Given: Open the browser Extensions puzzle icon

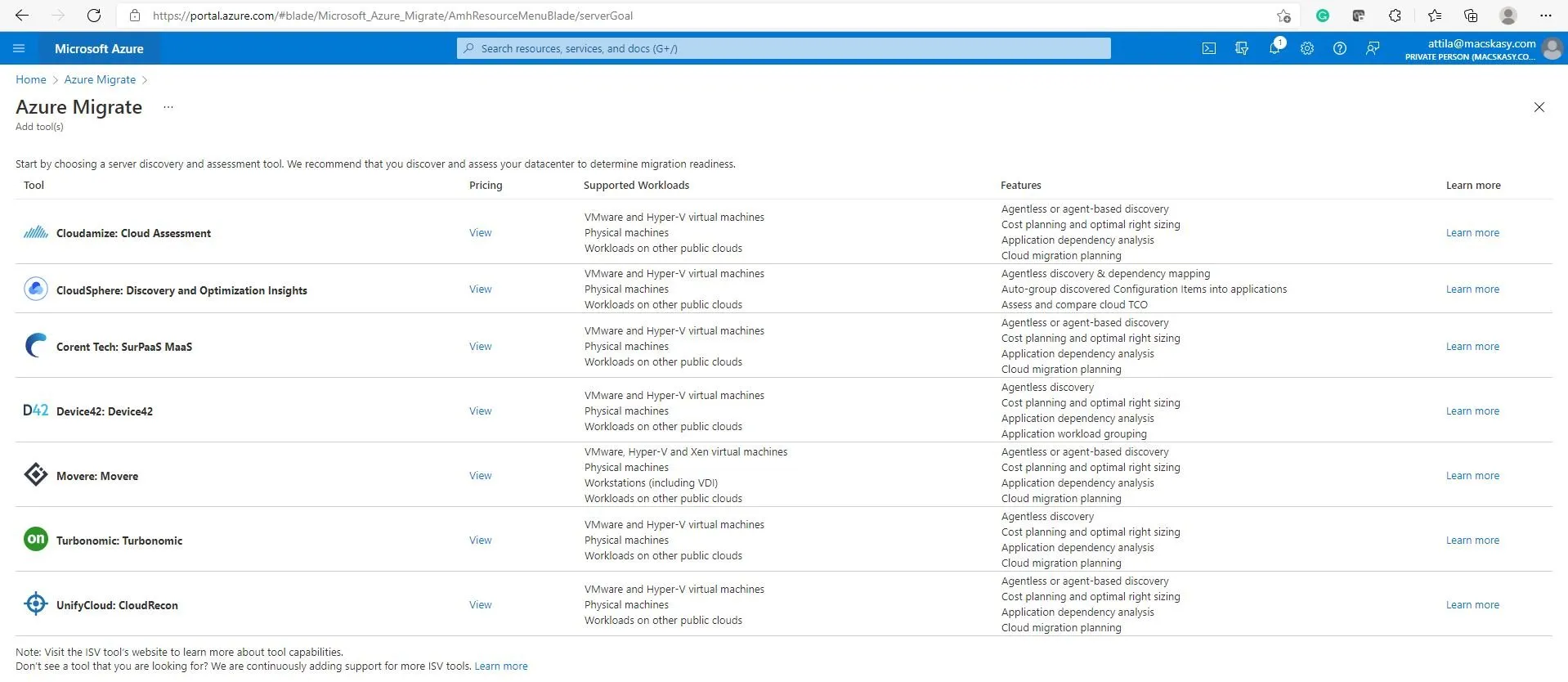Looking at the screenshot, I should point(1395,16).
